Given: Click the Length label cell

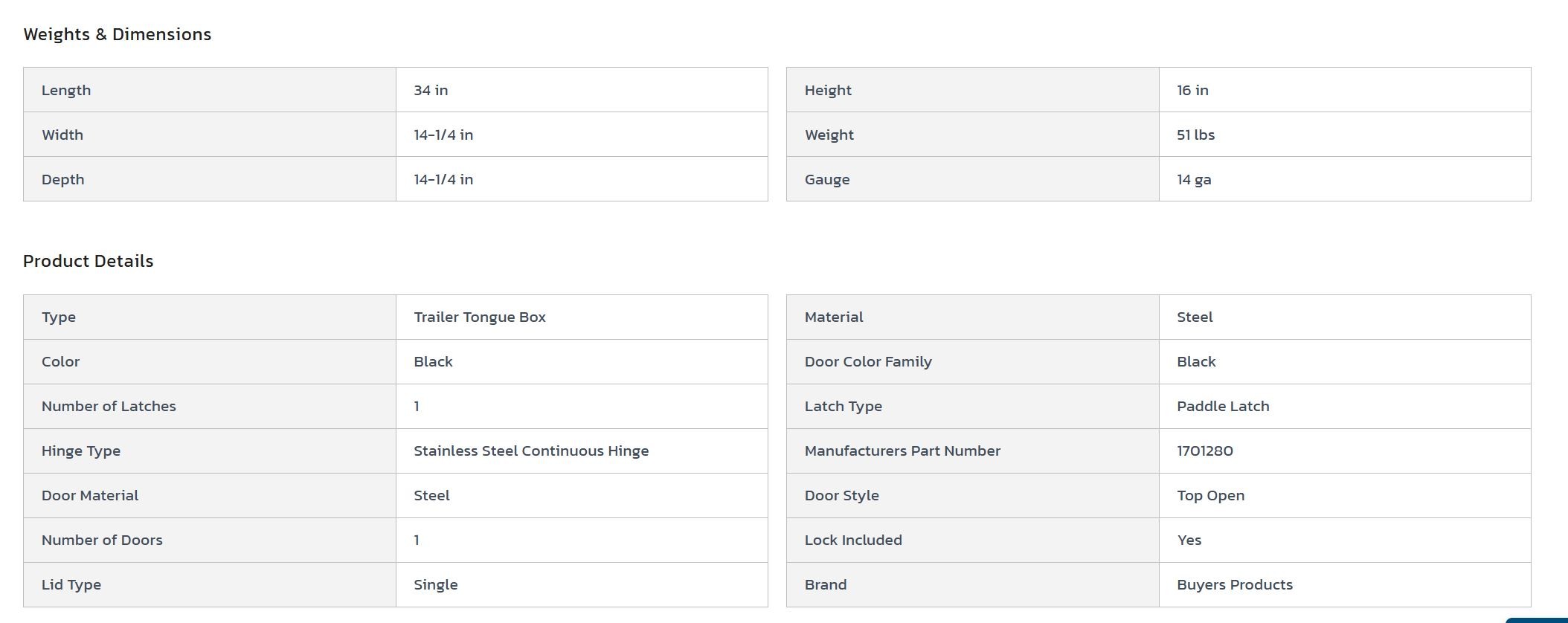Looking at the screenshot, I should (x=210, y=90).
